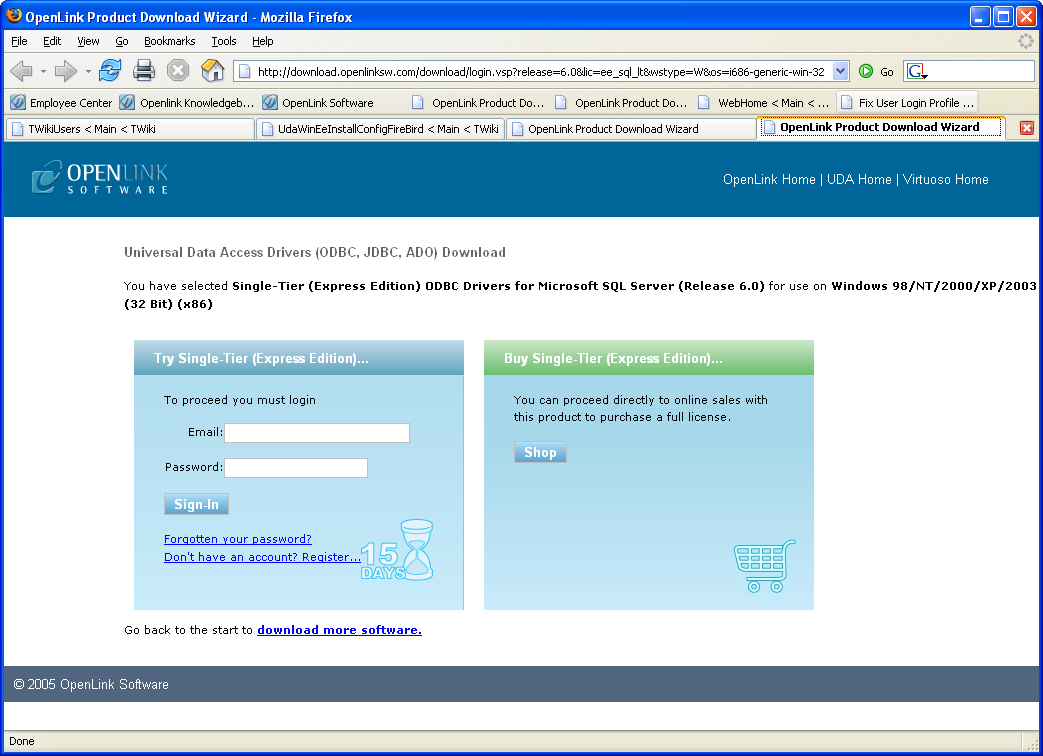Image resolution: width=1043 pixels, height=756 pixels.
Task: Close the current tab with red X
Action: (1026, 128)
